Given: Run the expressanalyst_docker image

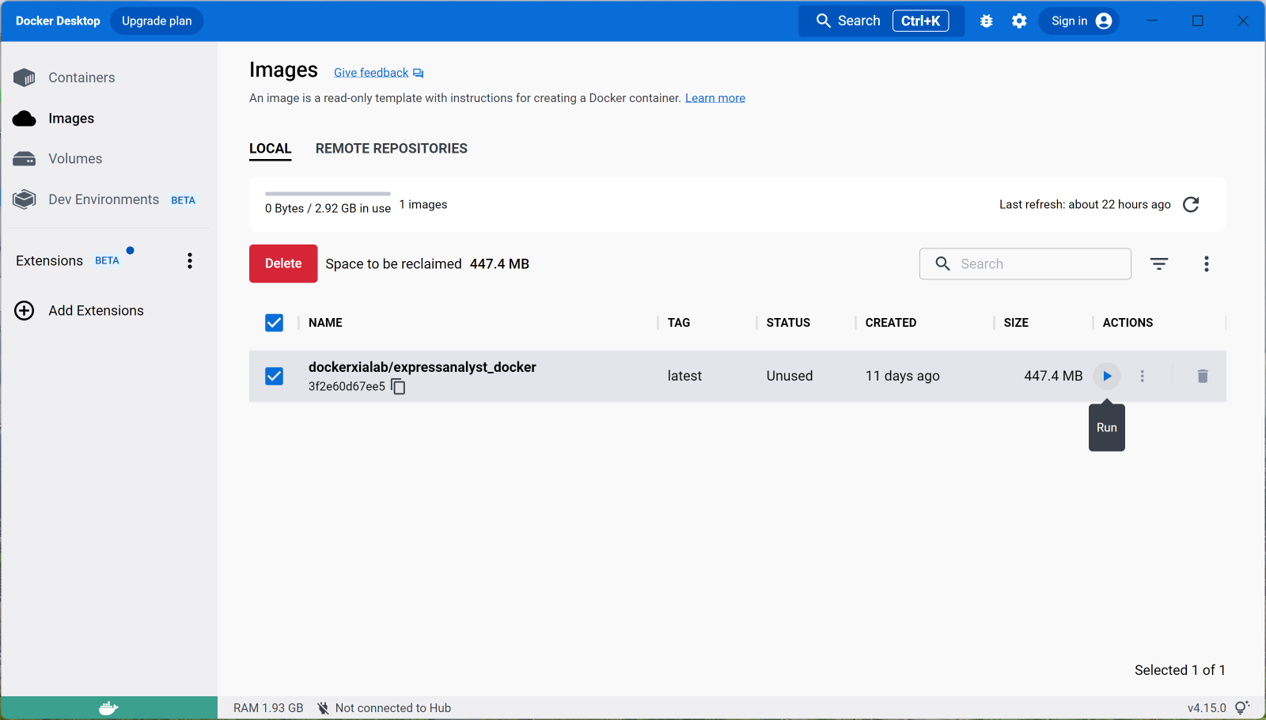Looking at the screenshot, I should click(1107, 376).
